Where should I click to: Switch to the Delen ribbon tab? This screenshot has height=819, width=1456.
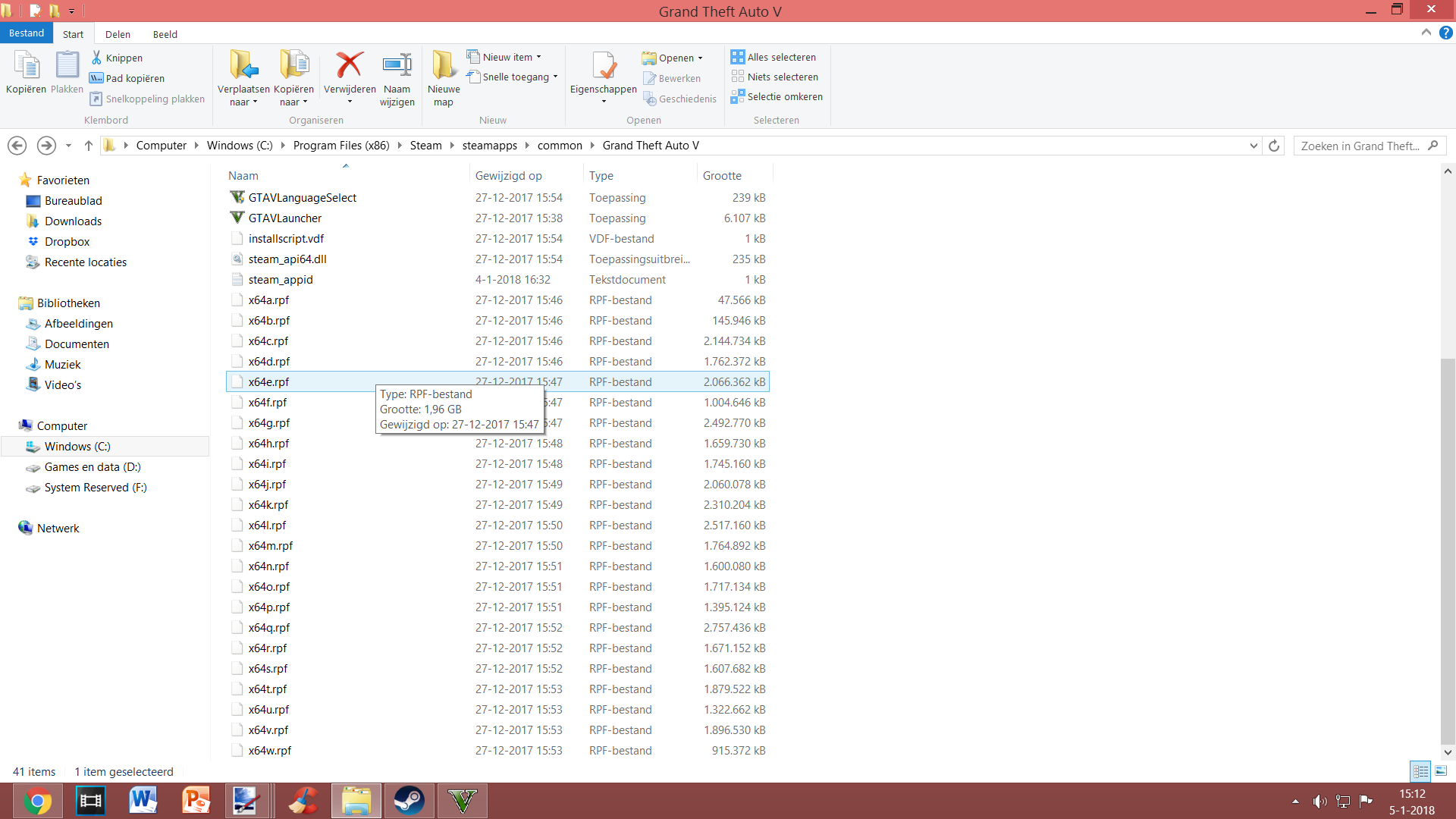click(x=118, y=34)
